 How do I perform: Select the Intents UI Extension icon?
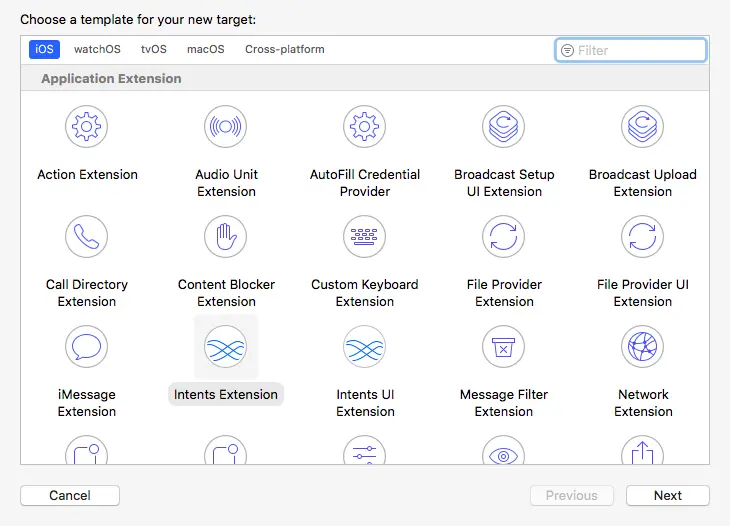pos(365,347)
